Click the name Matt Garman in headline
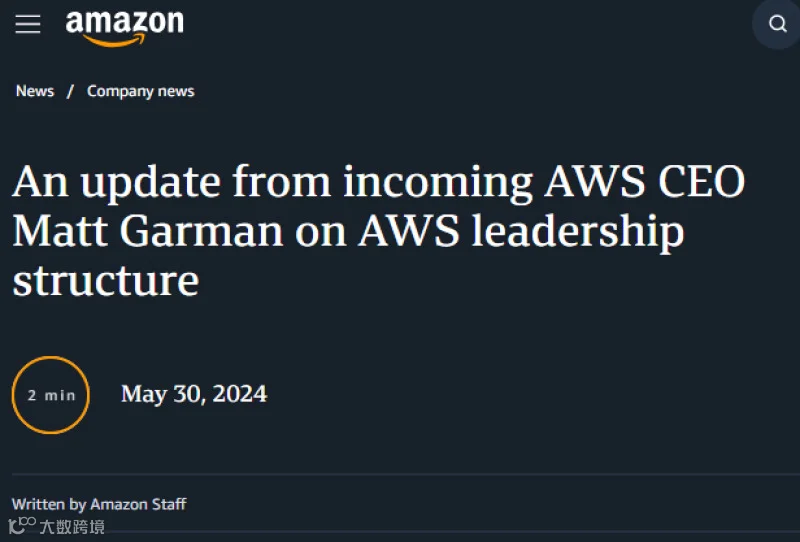 148,232
